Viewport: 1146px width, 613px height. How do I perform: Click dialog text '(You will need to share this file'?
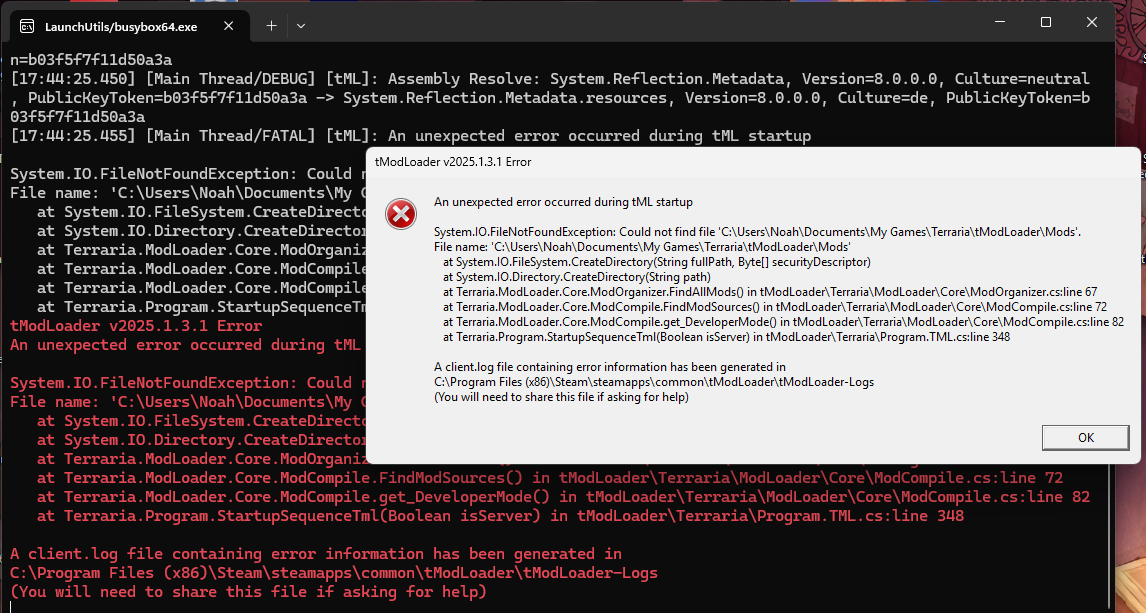point(561,397)
